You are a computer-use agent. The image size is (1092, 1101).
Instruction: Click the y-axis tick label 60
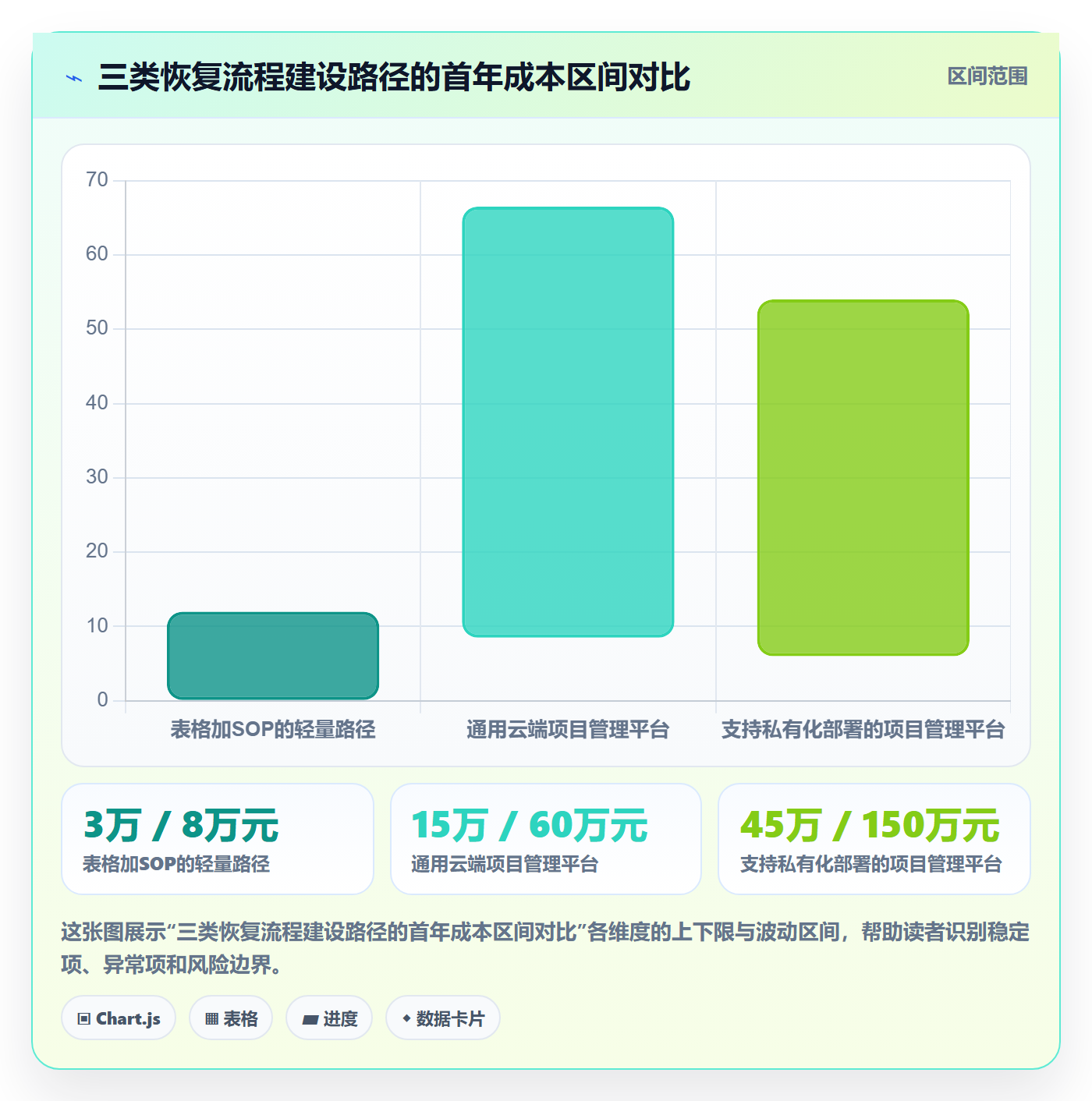coord(97,254)
